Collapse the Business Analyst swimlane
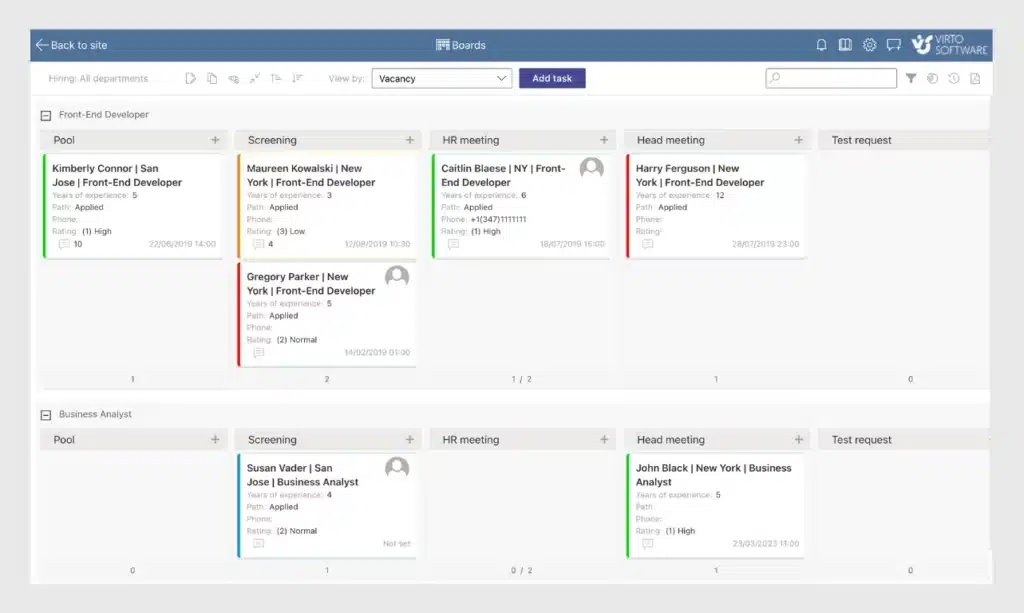 [46, 415]
